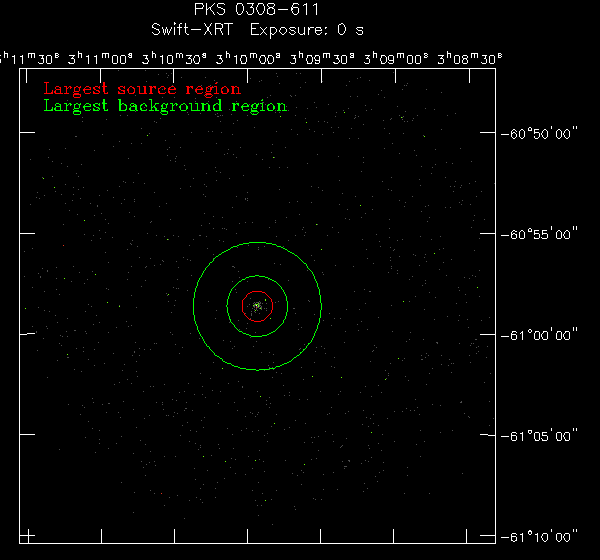Click the Exposure: 0 s text
This screenshot has width=600, height=560.
[307, 30]
